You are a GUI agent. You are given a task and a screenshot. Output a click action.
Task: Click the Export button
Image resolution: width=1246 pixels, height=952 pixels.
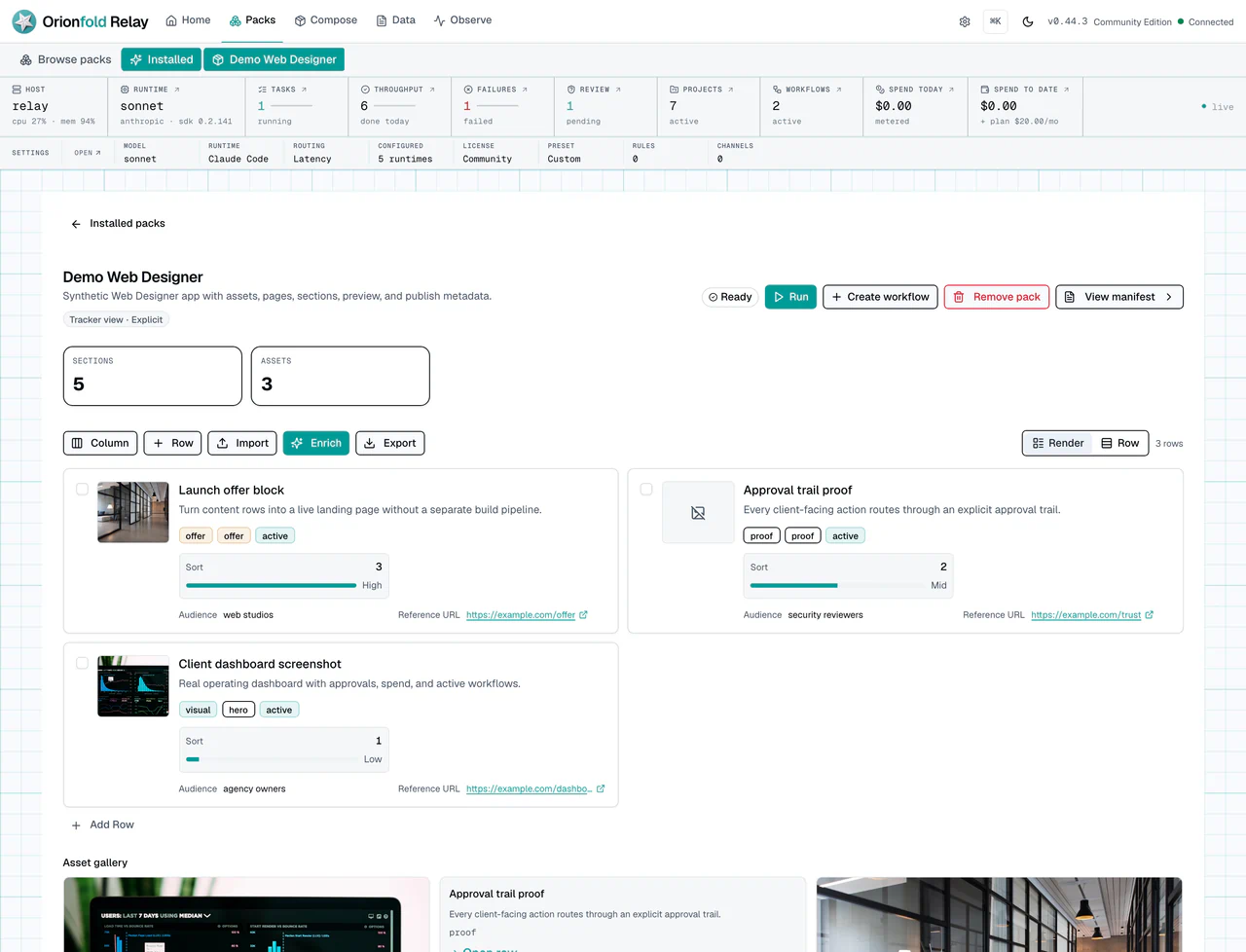pyautogui.click(x=389, y=443)
